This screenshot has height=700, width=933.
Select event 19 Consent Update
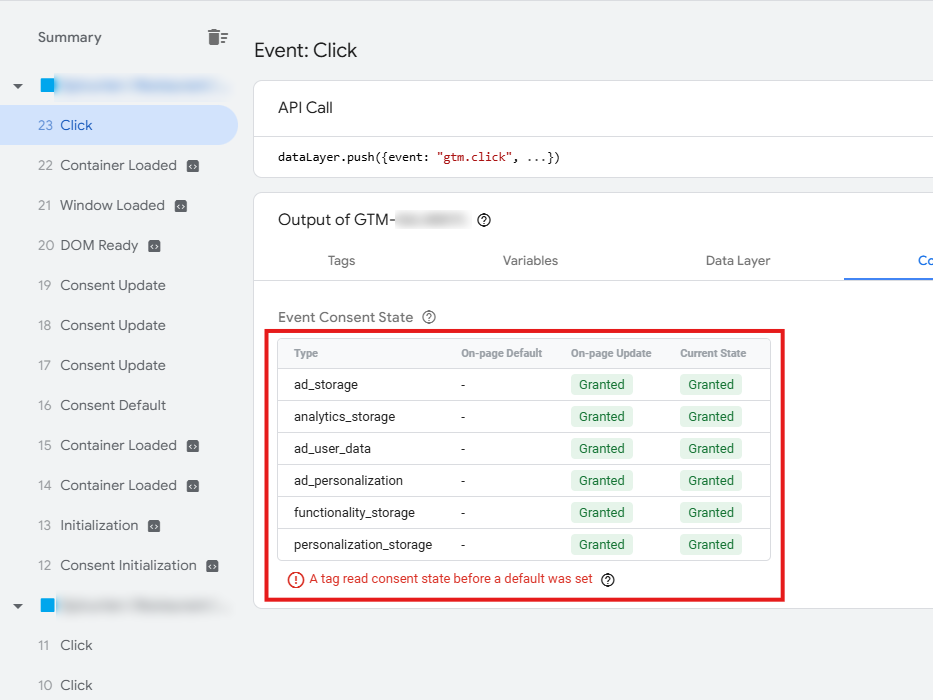(x=113, y=285)
